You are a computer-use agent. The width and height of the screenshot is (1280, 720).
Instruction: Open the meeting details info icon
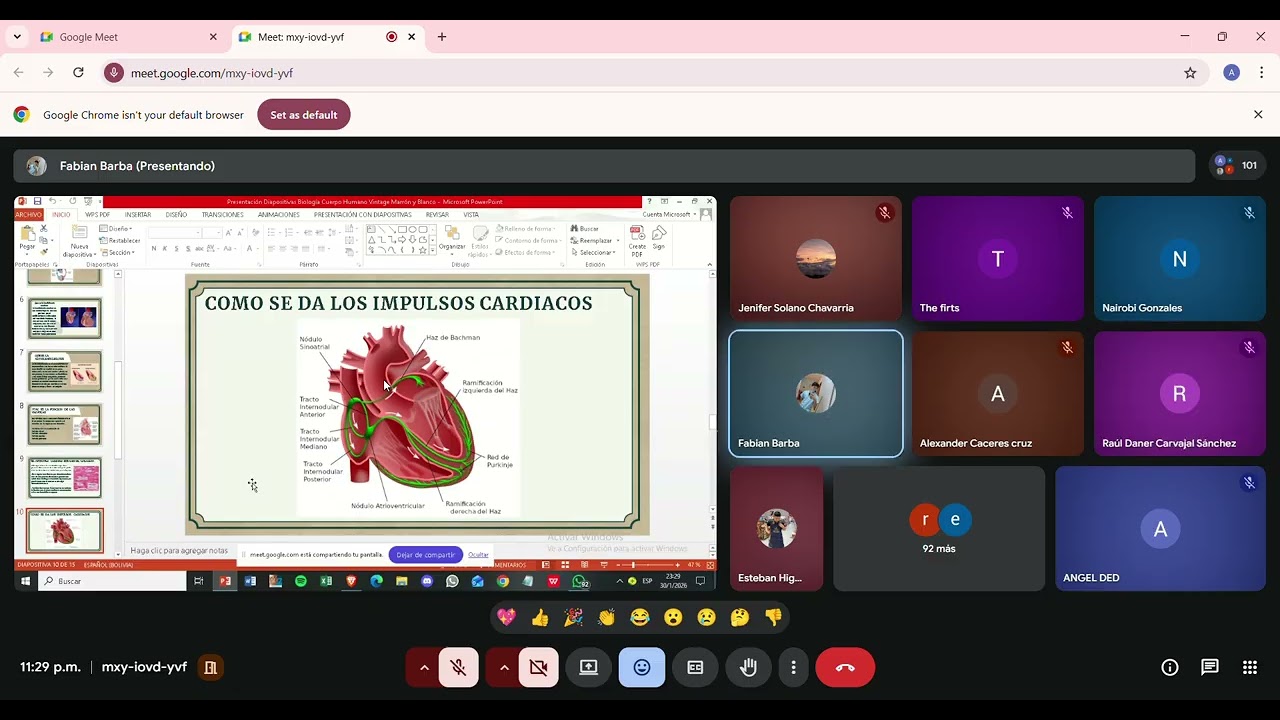coord(1170,668)
